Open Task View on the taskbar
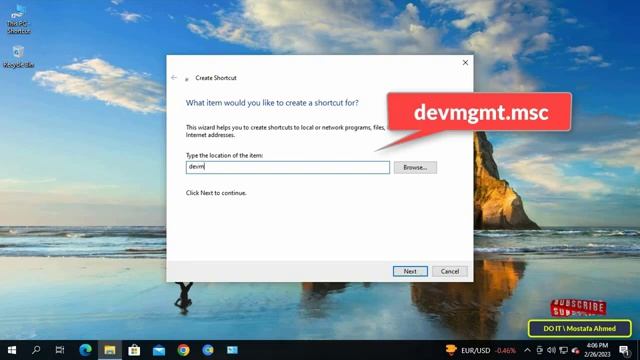 click(x=60, y=350)
